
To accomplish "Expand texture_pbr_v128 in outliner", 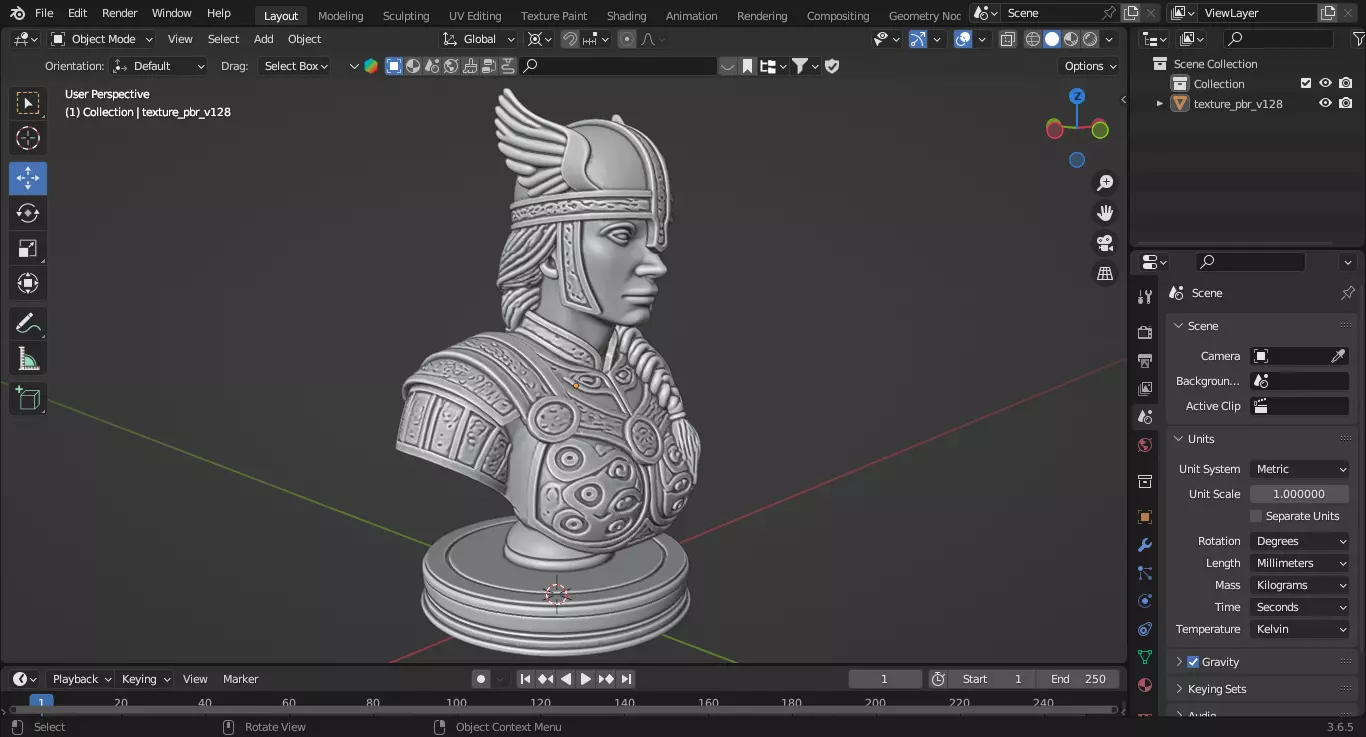I will (x=1160, y=103).
